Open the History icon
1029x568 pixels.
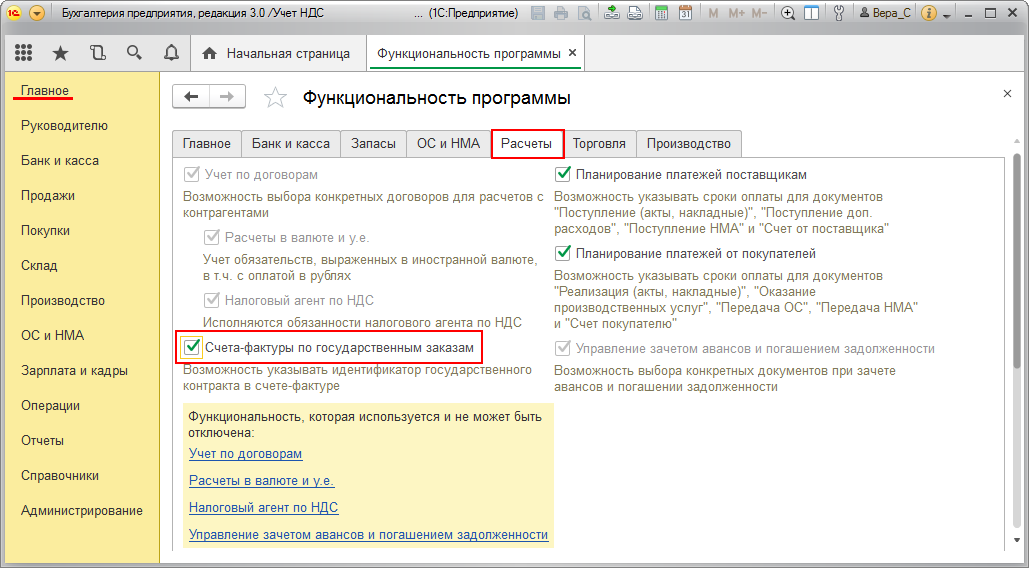click(x=97, y=53)
